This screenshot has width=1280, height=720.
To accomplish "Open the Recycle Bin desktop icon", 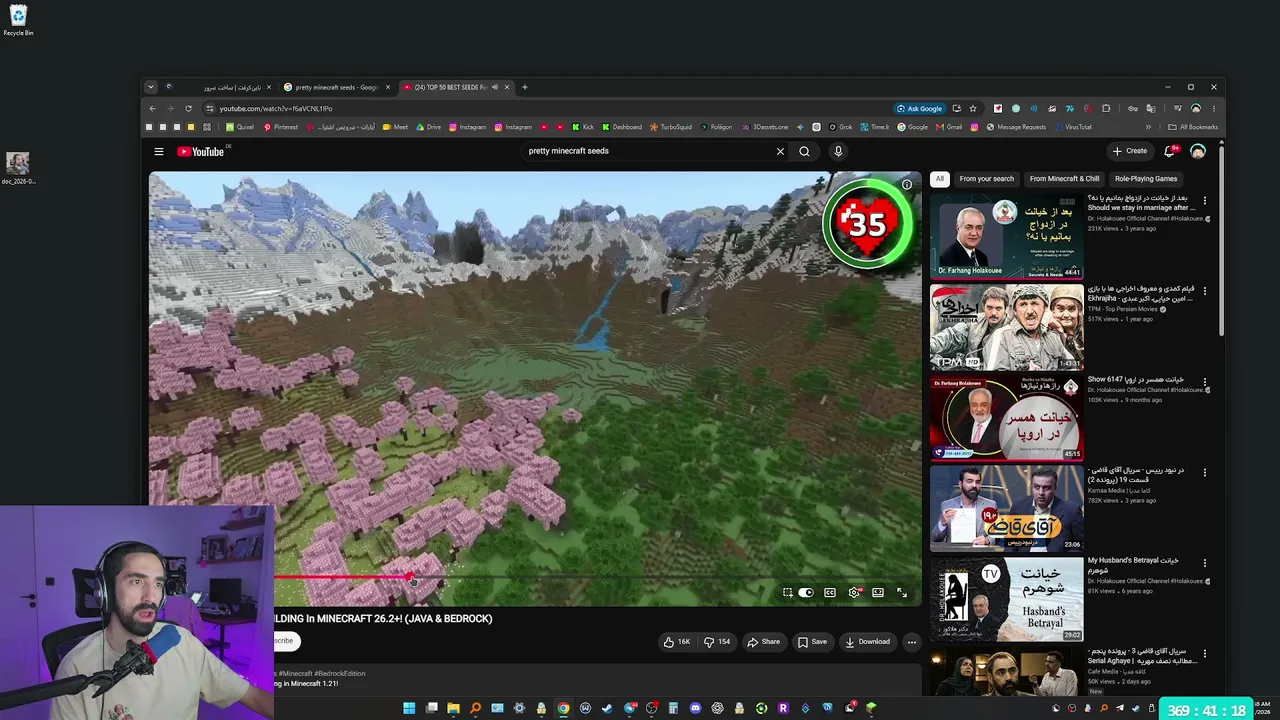I will click(18, 20).
